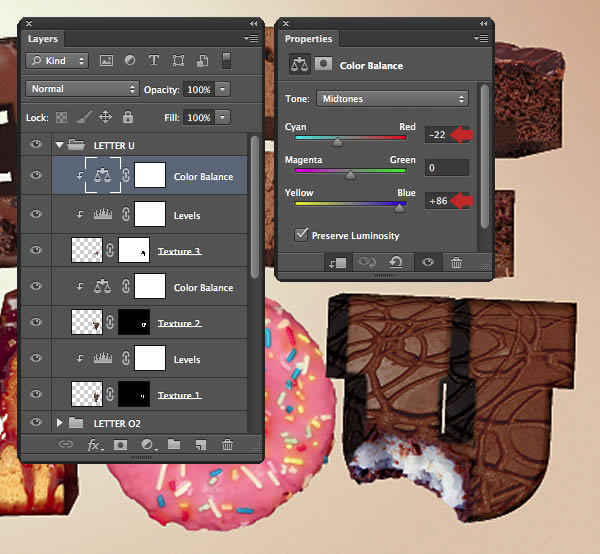600x554 pixels.
Task: Delete adjustment layer trash in Properties
Action: (x=456, y=263)
